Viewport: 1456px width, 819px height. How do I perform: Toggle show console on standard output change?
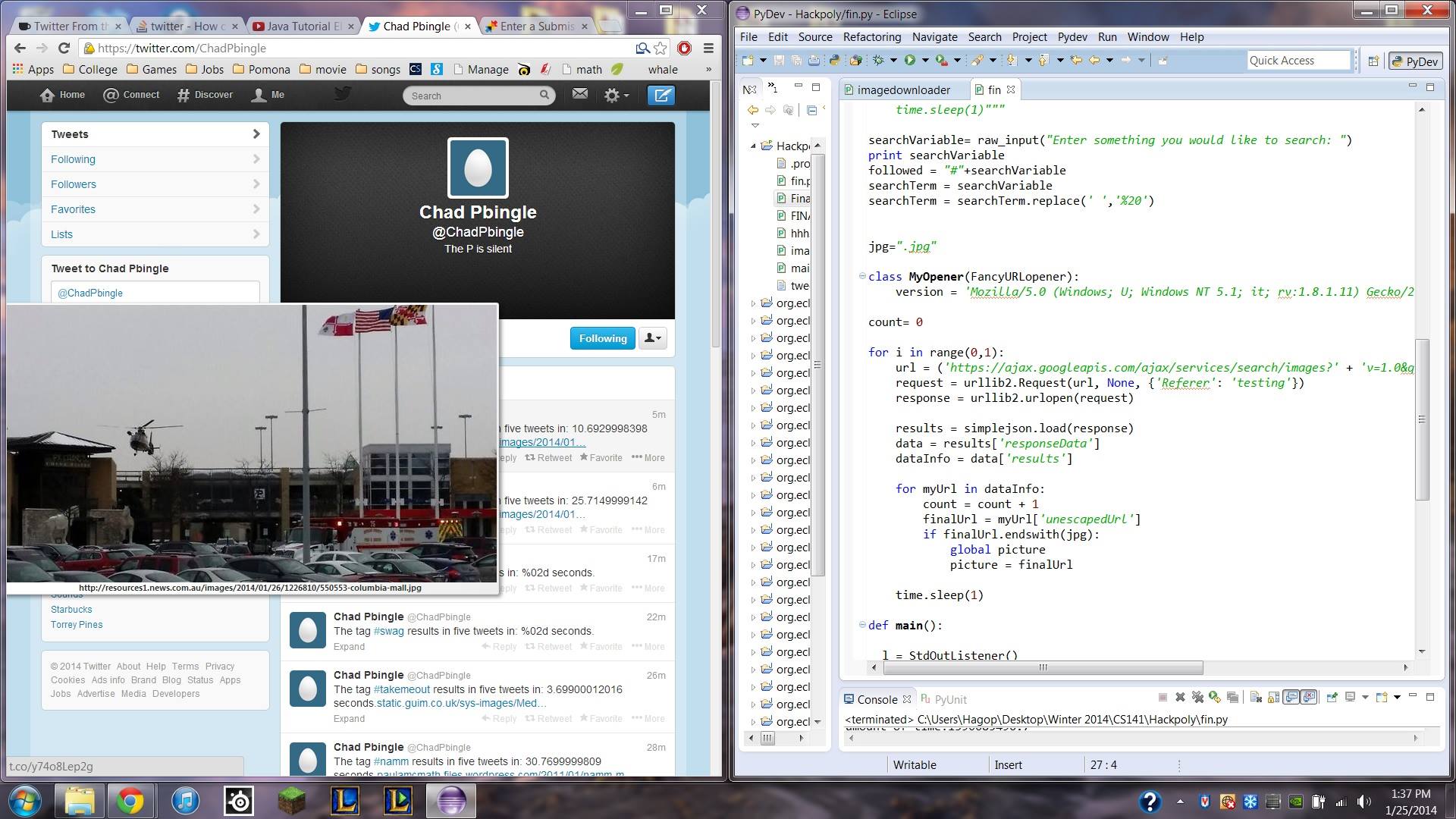[x=1291, y=698]
